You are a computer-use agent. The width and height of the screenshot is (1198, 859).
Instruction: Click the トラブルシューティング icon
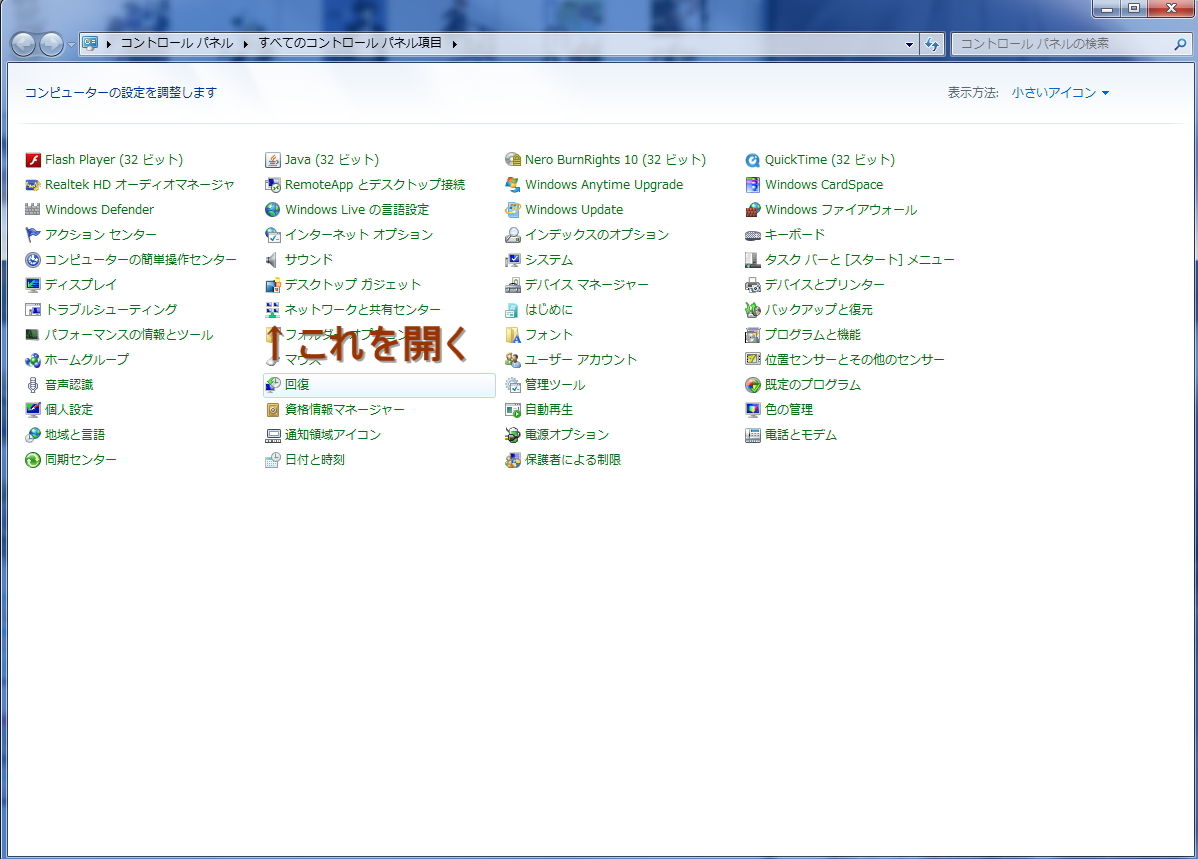(32, 310)
